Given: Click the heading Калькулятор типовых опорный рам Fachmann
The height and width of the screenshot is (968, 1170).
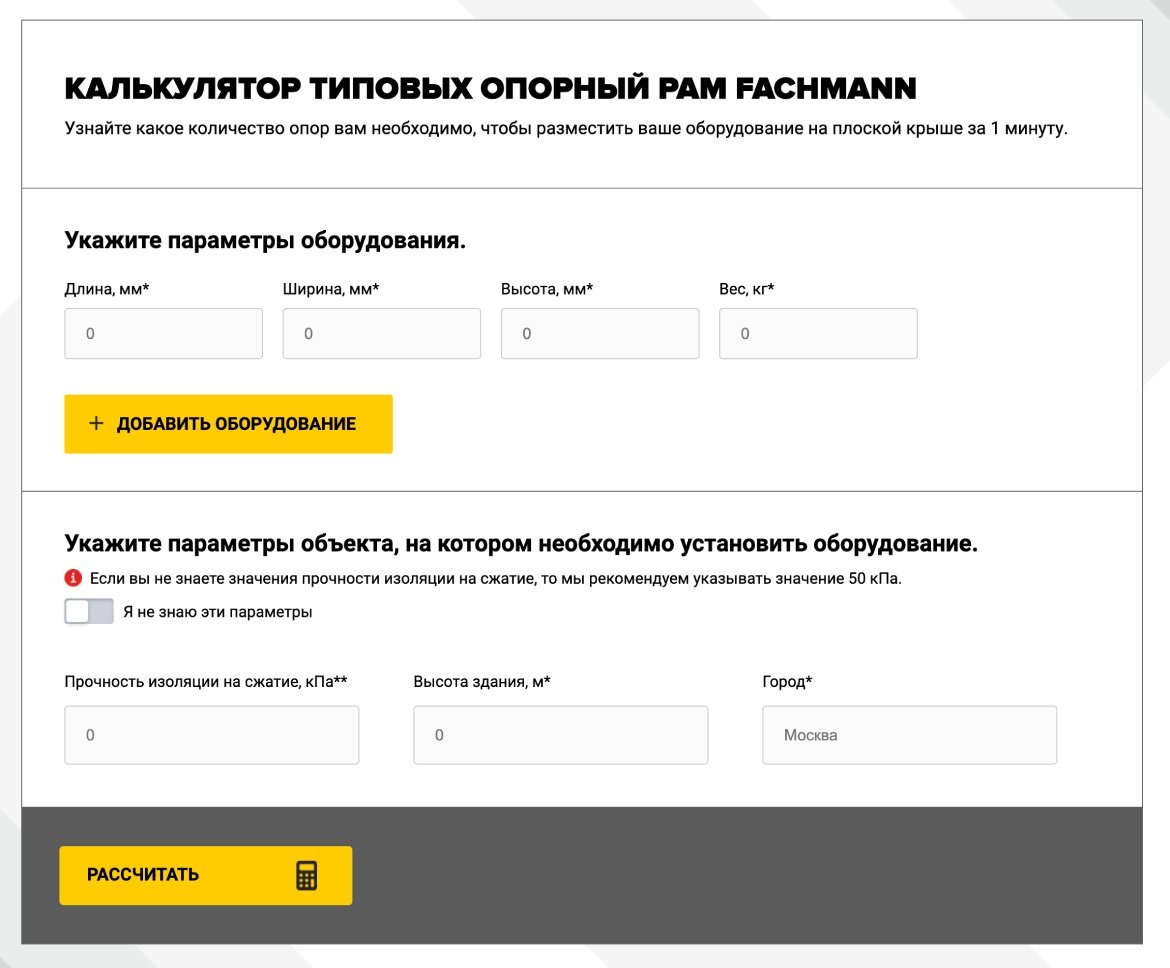Looking at the screenshot, I should pos(490,88).
